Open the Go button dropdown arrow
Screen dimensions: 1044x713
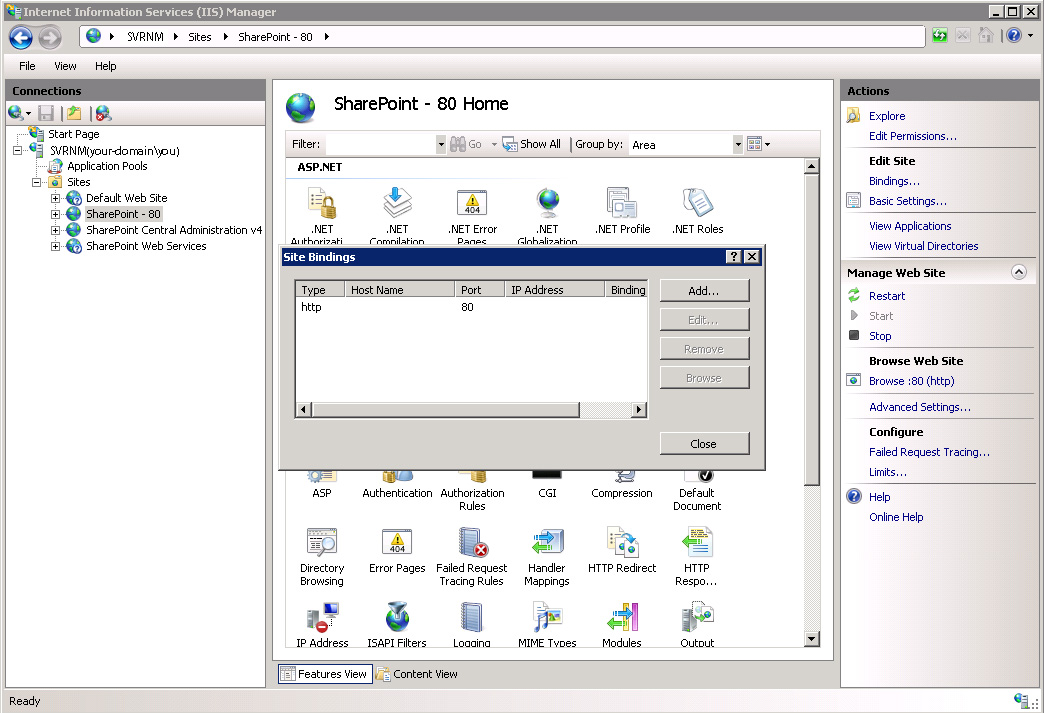pyautogui.click(x=494, y=144)
